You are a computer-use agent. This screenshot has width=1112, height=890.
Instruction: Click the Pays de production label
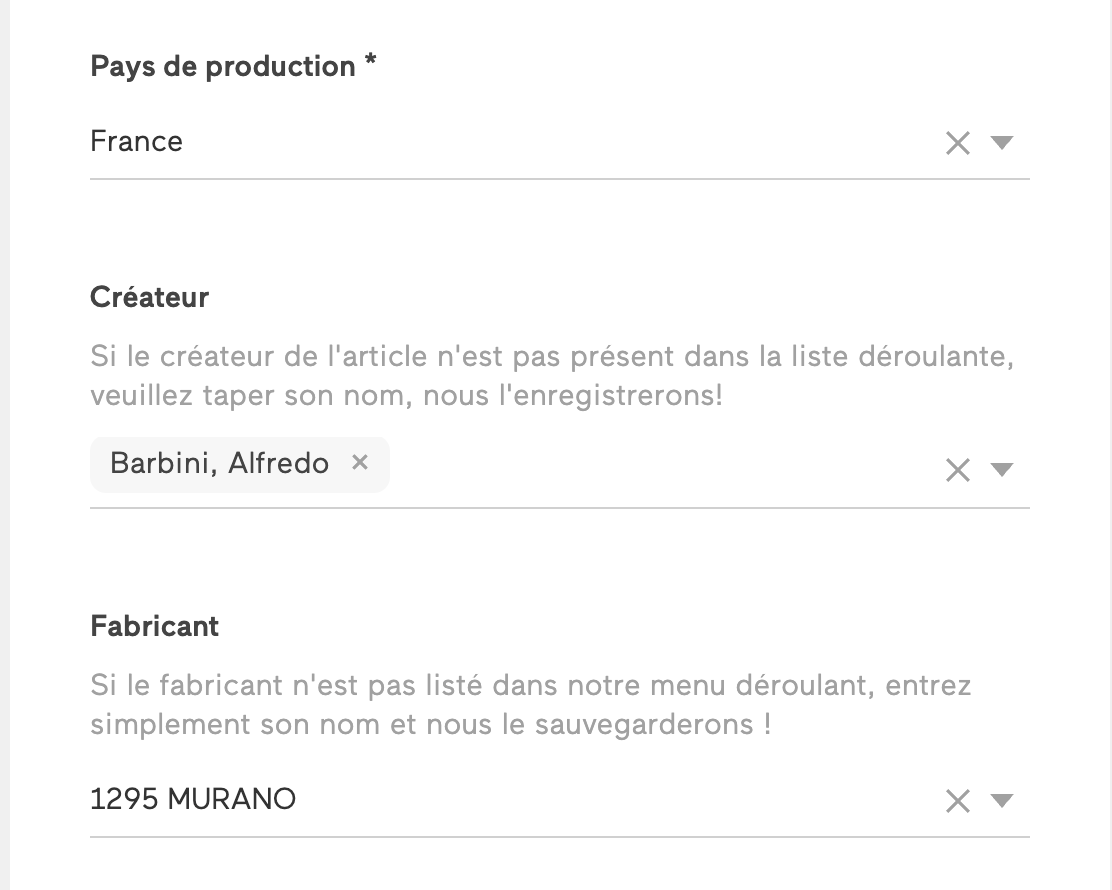coord(230,66)
